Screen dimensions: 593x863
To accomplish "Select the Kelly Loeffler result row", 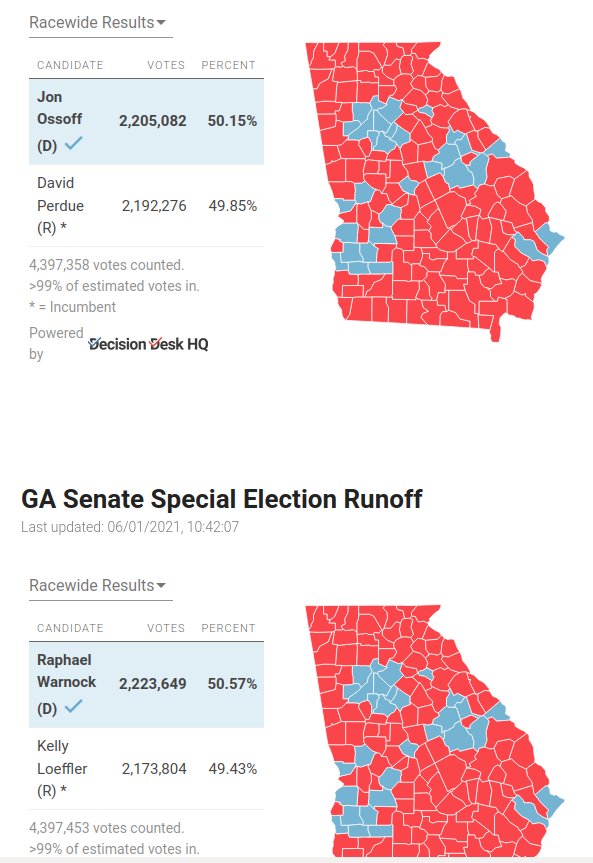I will click(146, 768).
